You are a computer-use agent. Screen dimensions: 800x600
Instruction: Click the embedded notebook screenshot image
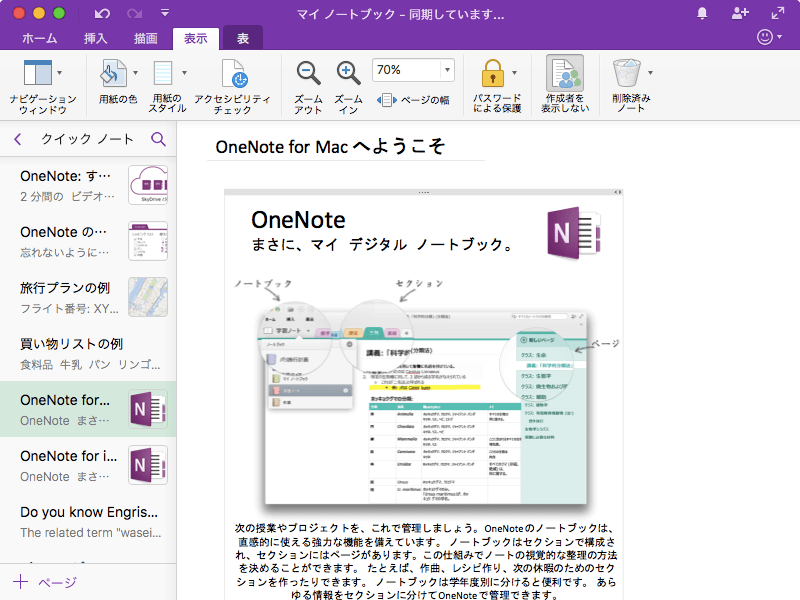click(x=426, y=403)
